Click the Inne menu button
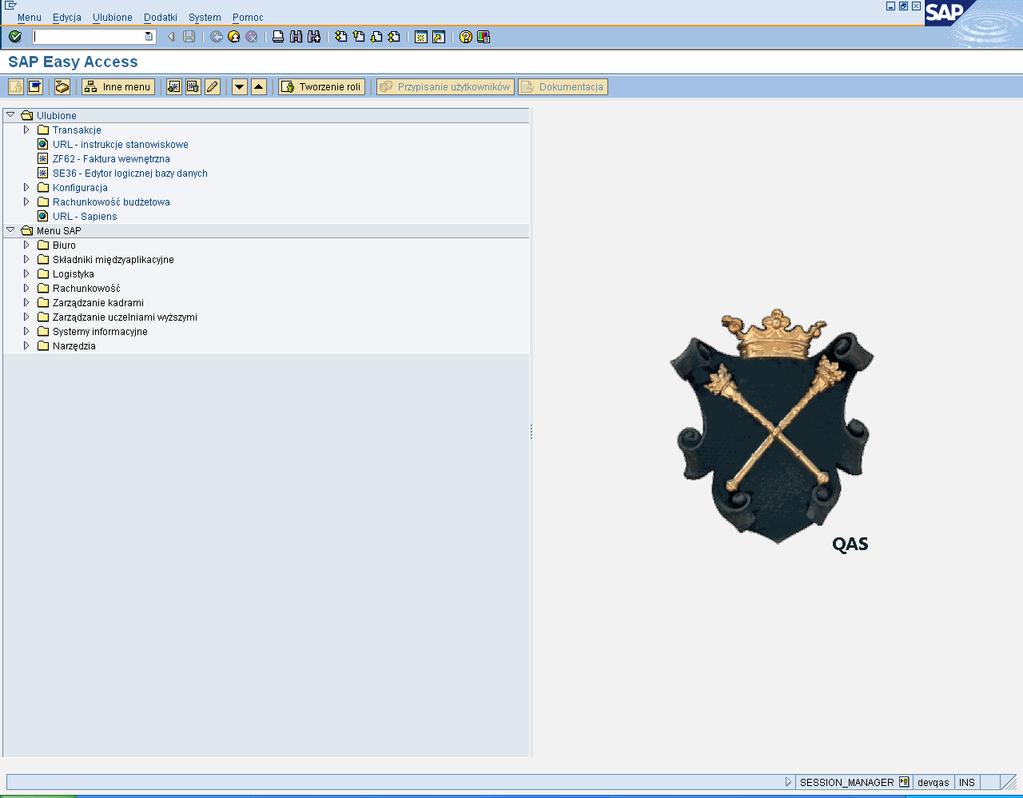 click(118, 87)
